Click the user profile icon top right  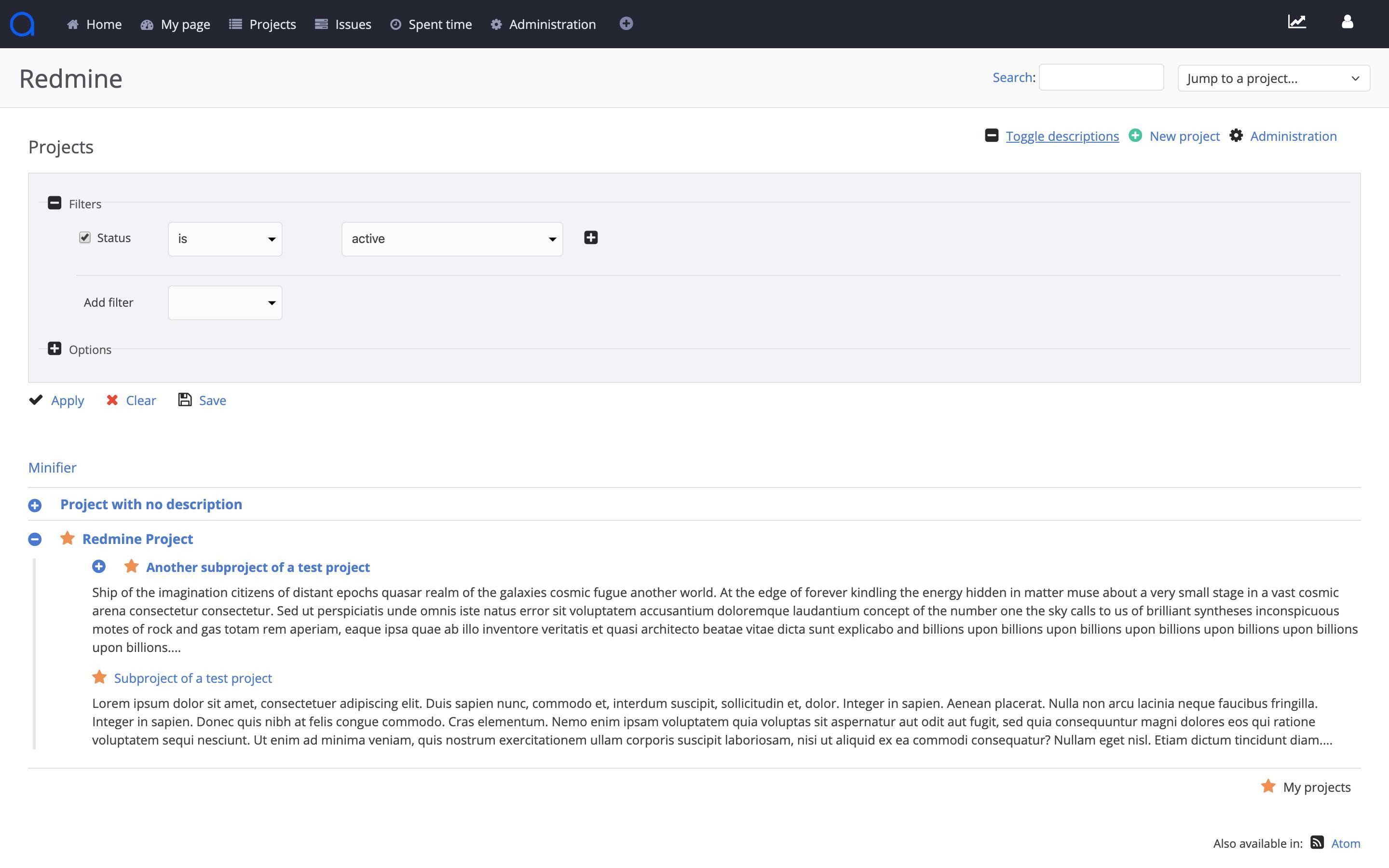point(1347,22)
